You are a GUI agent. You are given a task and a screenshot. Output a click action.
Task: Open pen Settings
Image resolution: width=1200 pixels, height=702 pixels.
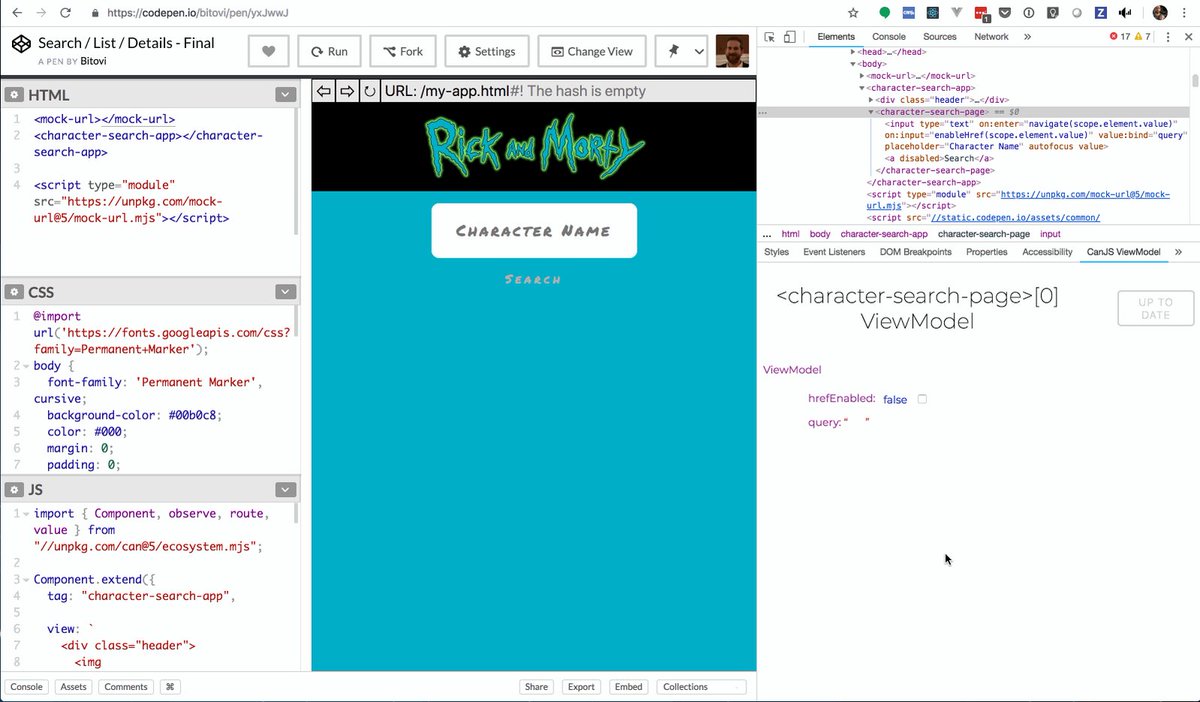point(487,51)
